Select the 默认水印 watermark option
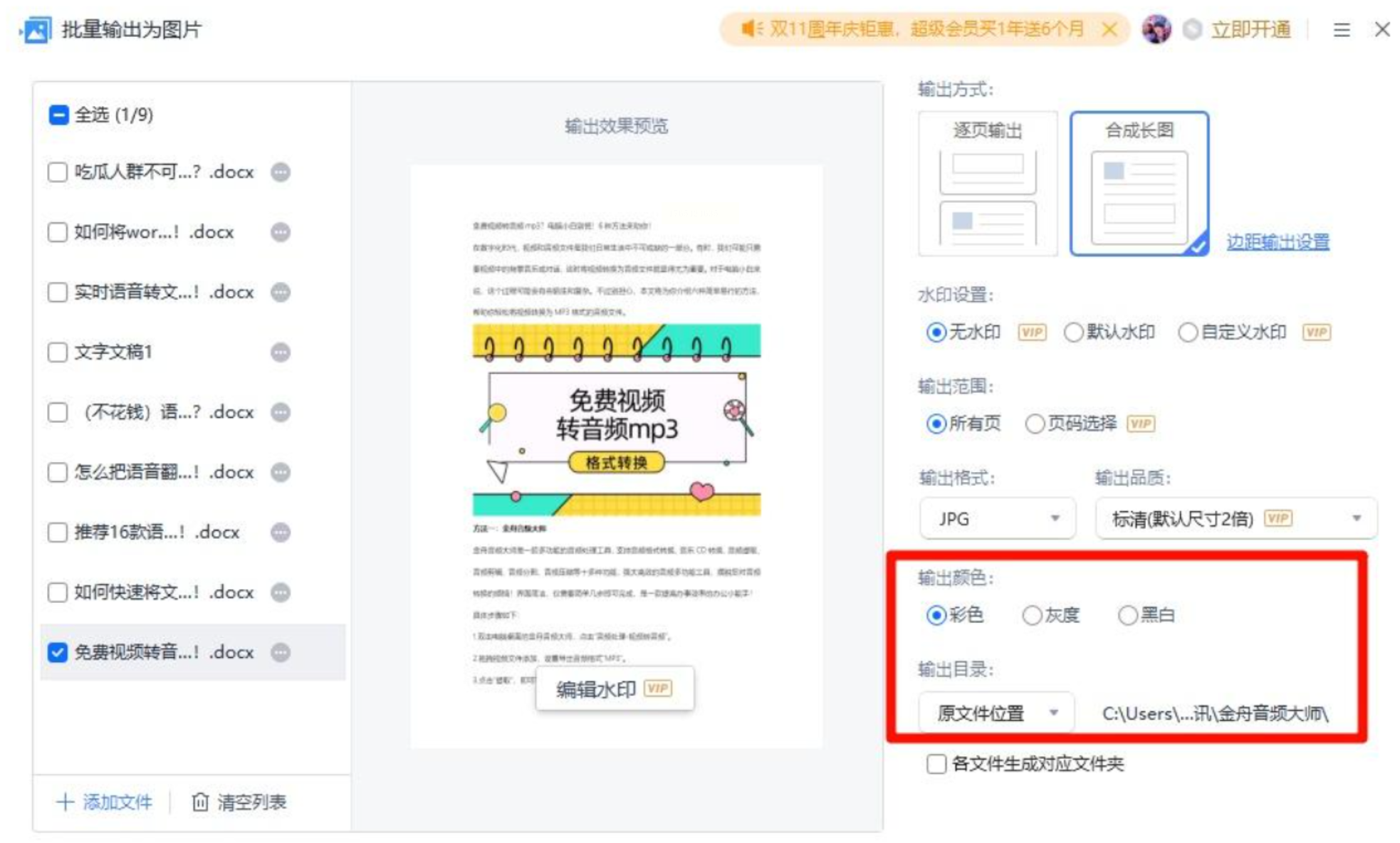 tap(1073, 333)
